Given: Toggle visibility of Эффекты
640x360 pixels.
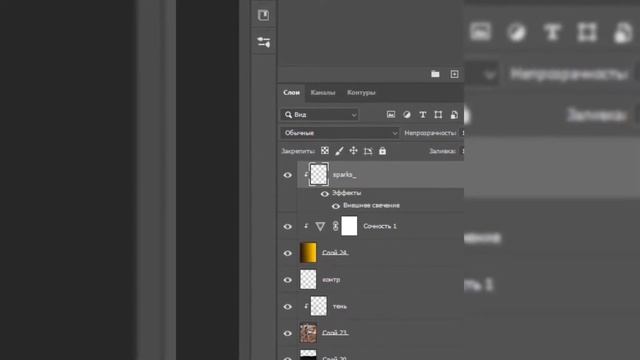Looking at the screenshot, I should click(x=324, y=194).
